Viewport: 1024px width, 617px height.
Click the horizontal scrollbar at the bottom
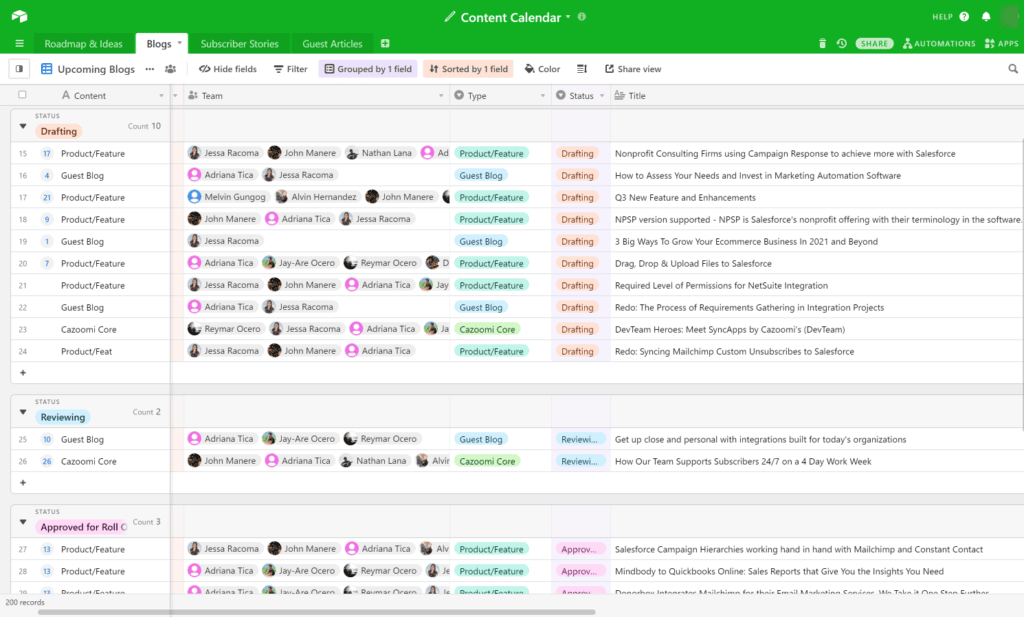tap(317, 612)
